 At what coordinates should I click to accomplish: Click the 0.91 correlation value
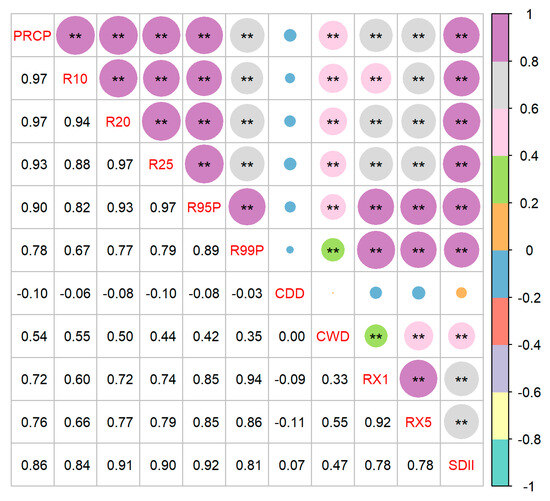(x=120, y=466)
